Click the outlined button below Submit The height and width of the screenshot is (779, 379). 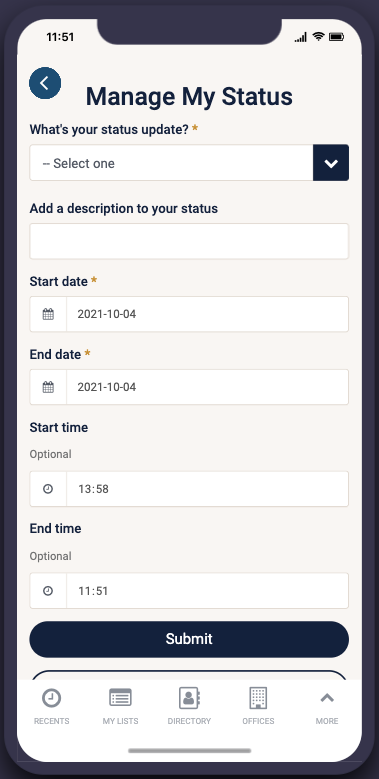tap(189, 675)
